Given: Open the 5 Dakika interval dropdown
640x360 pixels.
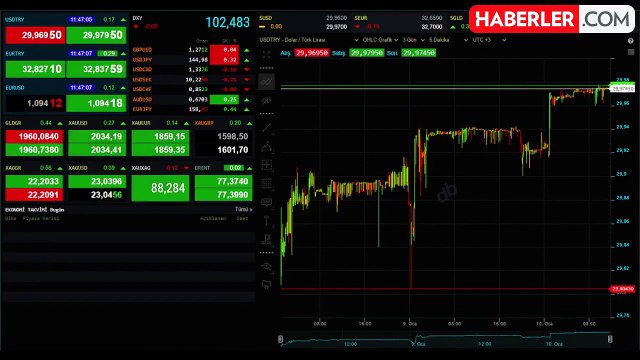Looking at the screenshot, I should pos(448,40).
